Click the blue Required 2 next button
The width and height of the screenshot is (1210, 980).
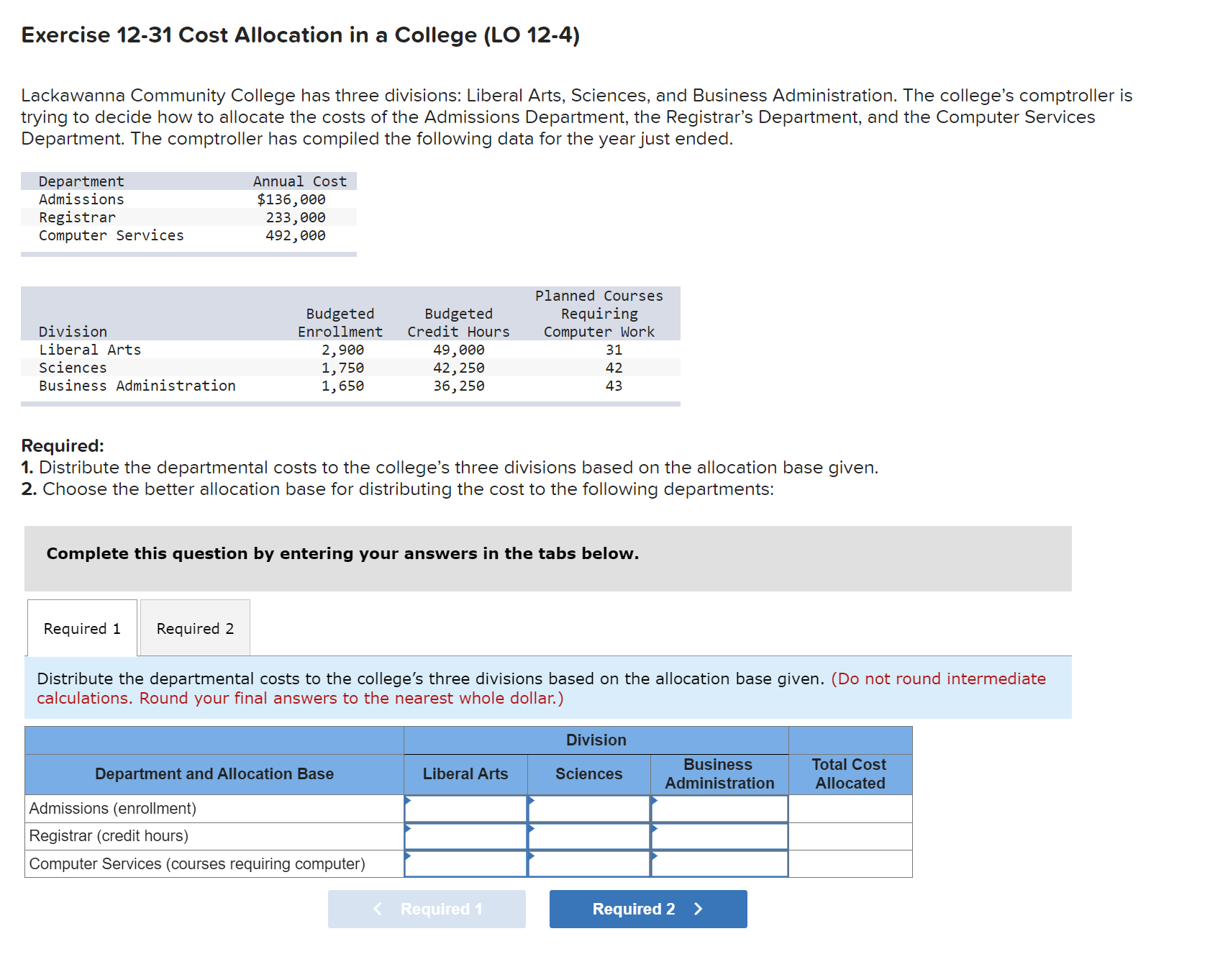[x=648, y=909]
